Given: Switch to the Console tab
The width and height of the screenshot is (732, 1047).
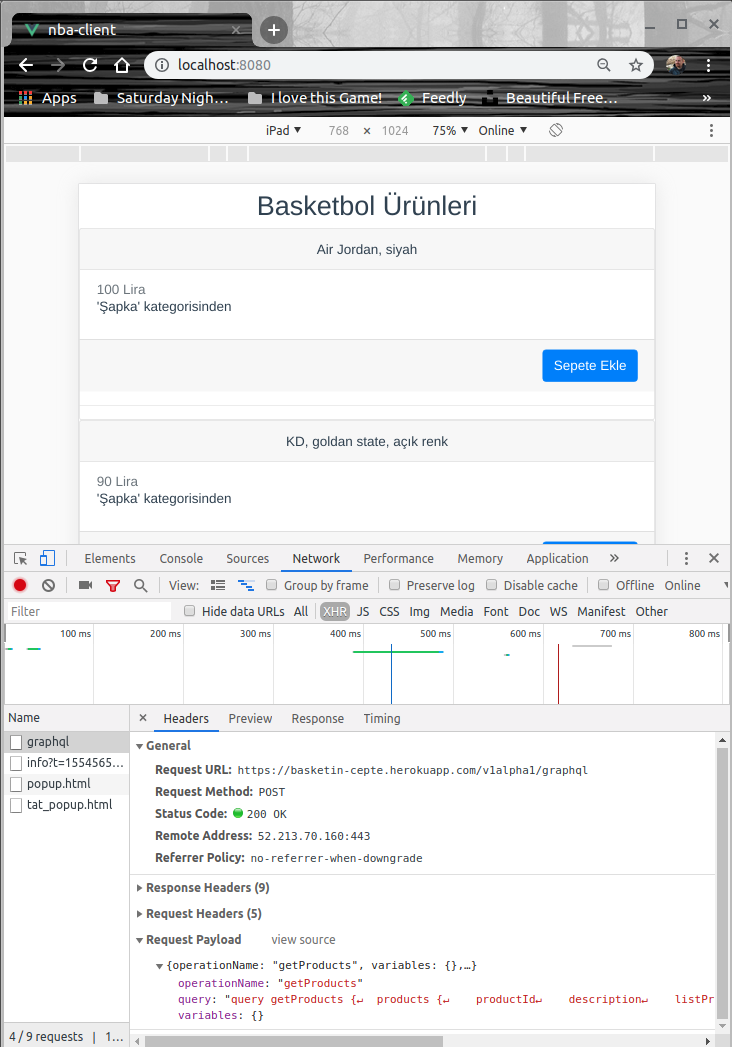Looking at the screenshot, I should 181,559.
